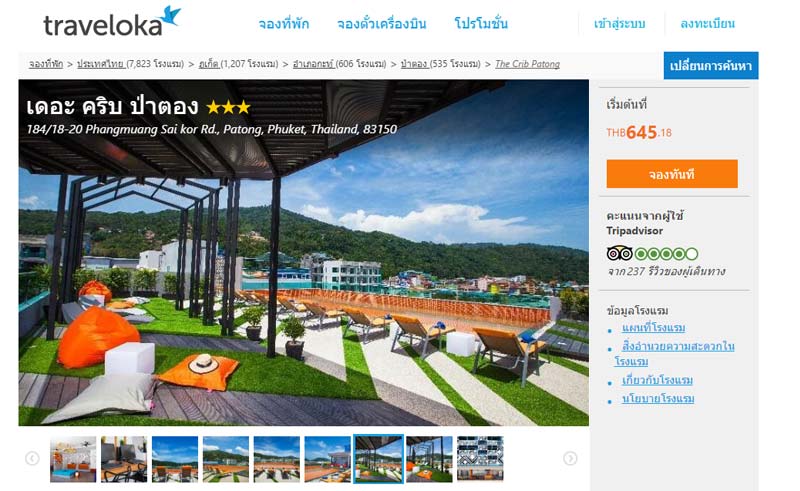The image size is (800, 491).
Task: Select the highlighted rooftop pergola thumbnail
Action: coord(378,458)
